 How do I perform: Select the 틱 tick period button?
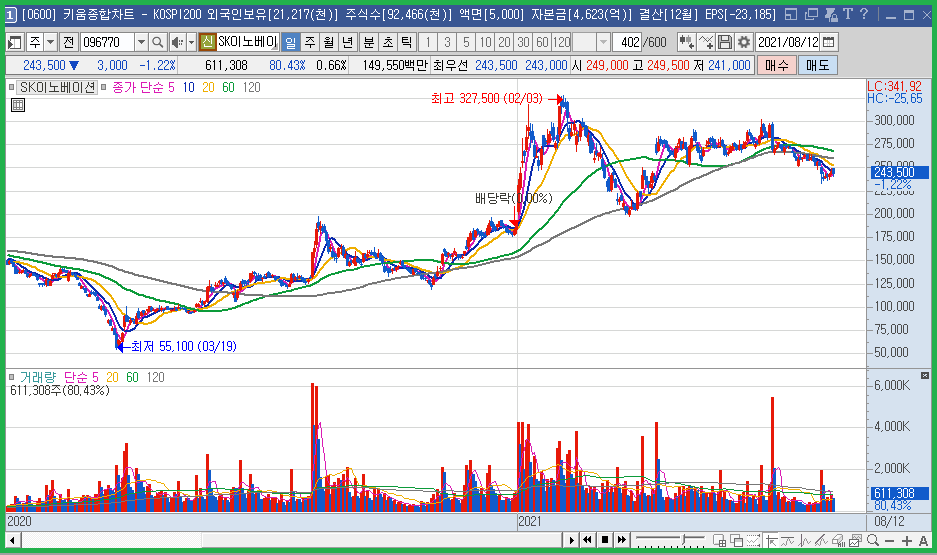[x=407, y=42]
